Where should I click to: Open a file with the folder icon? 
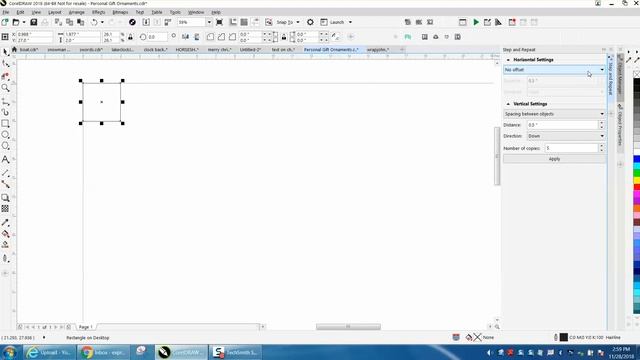click(16, 22)
